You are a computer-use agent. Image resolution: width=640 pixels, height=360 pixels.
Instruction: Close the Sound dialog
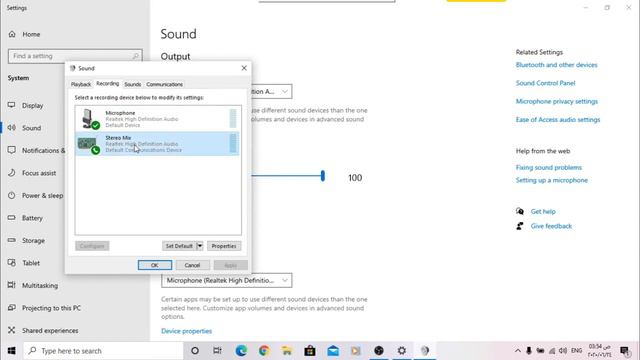(244, 68)
